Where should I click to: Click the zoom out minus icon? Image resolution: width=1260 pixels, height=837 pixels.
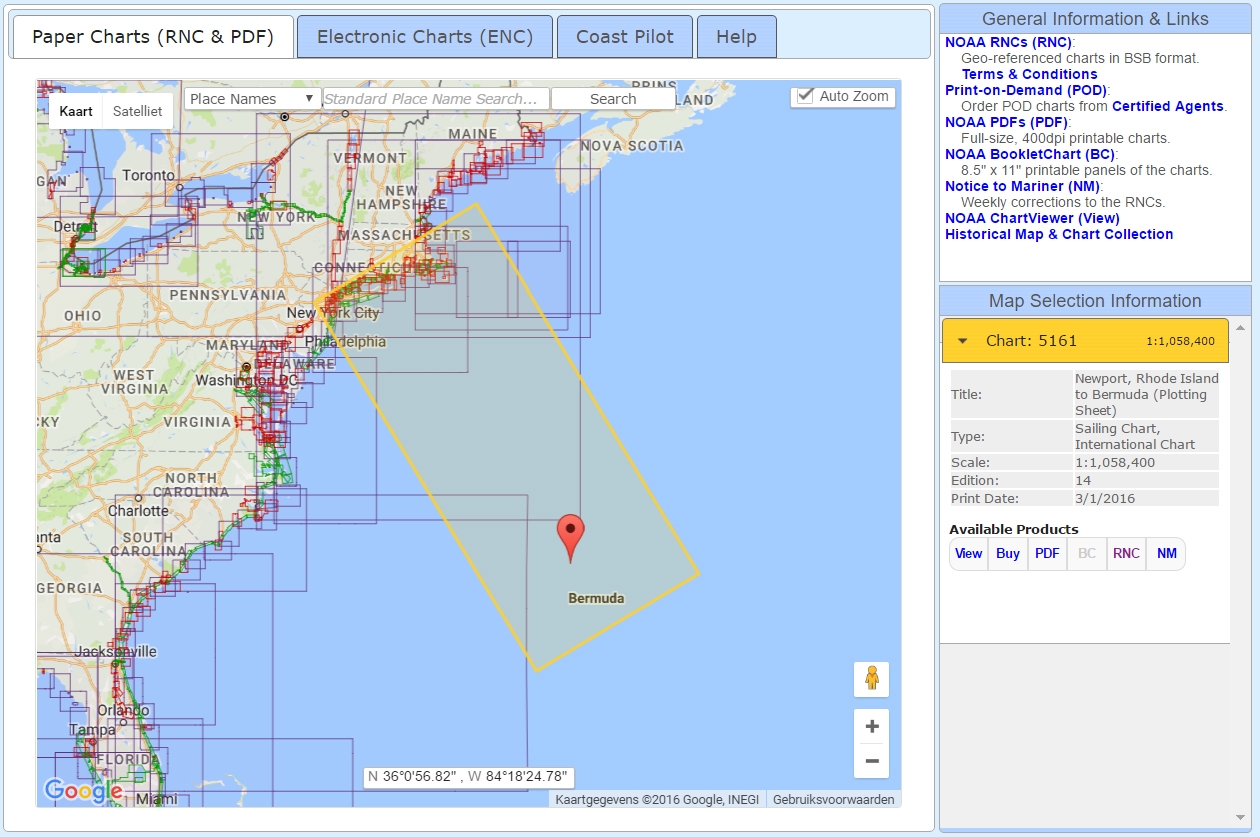coord(871,761)
